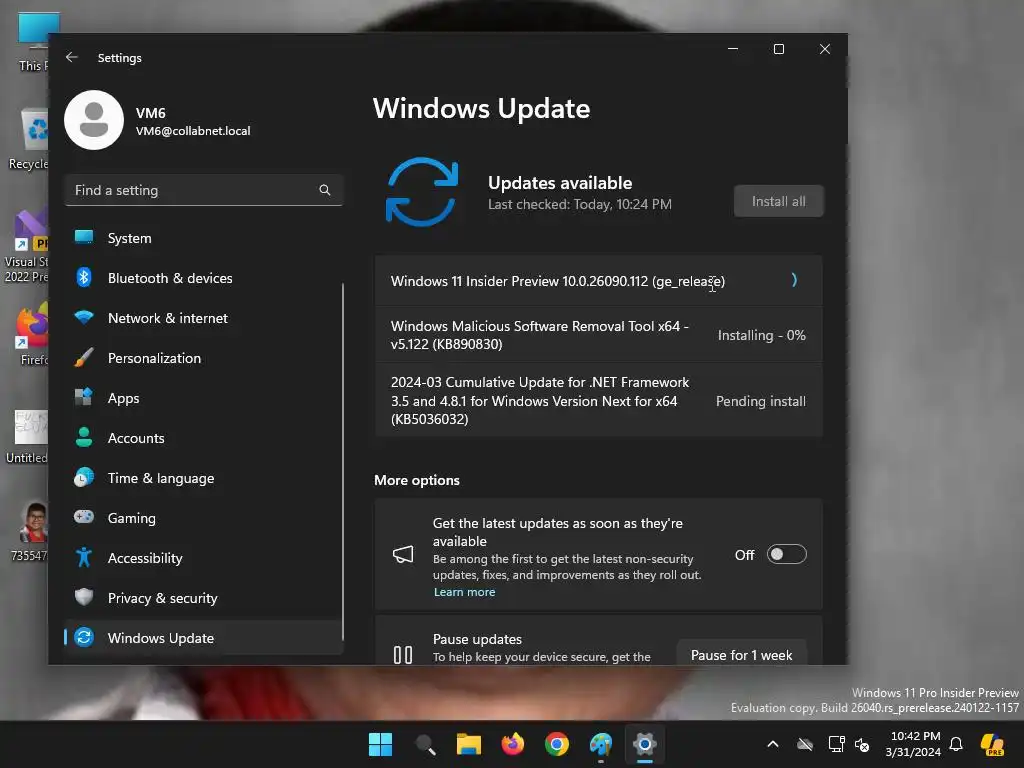Go to Network & internet settings
The height and width of the screenshot is (768, 1024).
click(204, 318)
